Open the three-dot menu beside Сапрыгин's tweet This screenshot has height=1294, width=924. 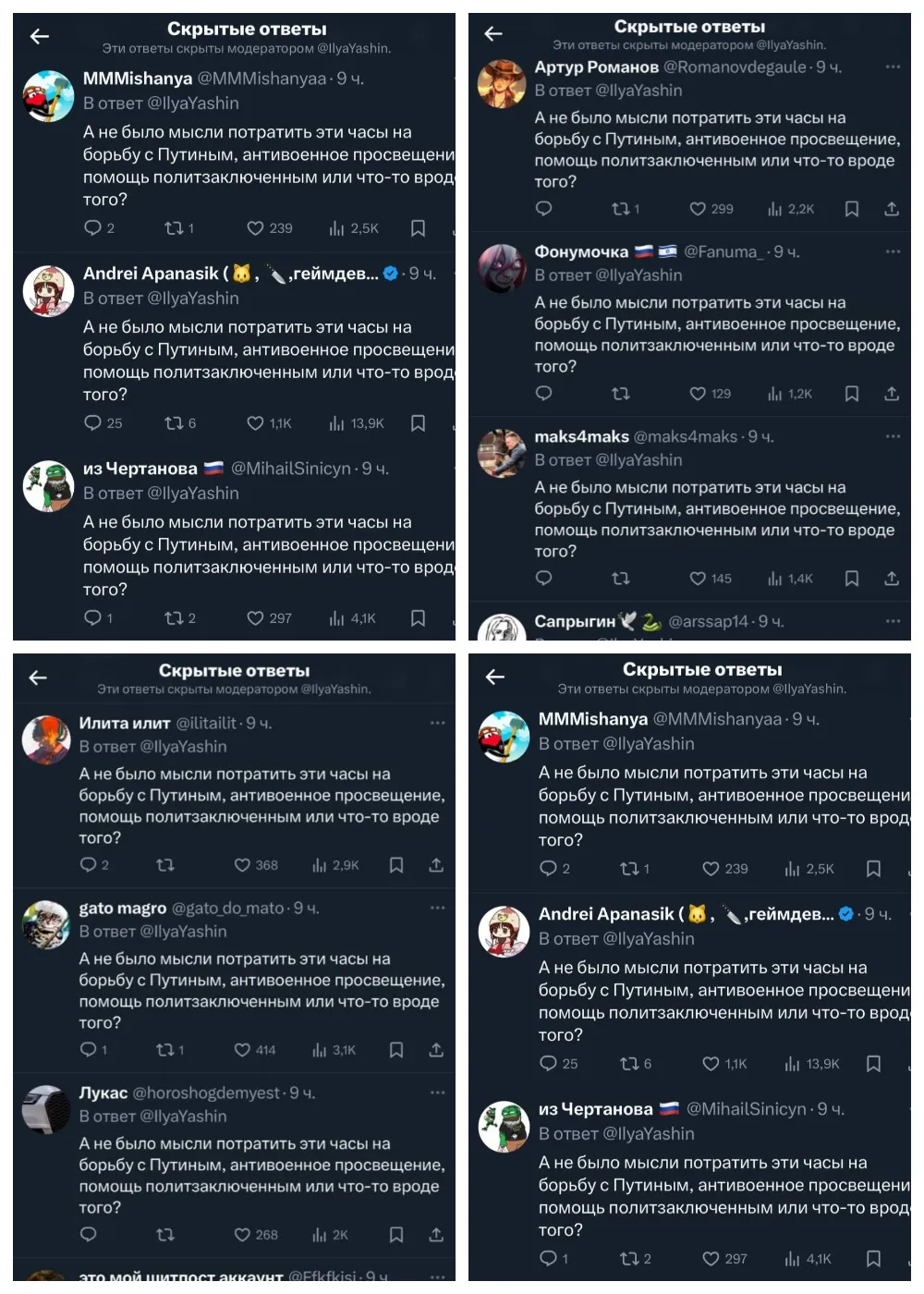pos(893,621)
